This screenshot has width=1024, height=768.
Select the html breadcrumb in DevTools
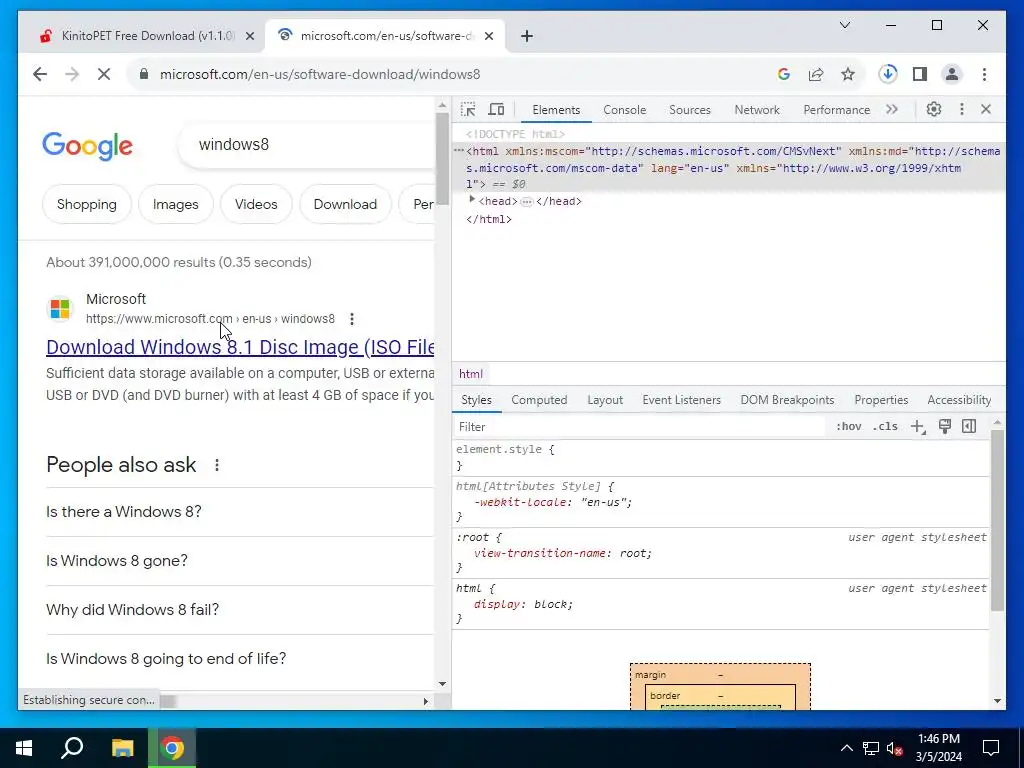(470, 374)
